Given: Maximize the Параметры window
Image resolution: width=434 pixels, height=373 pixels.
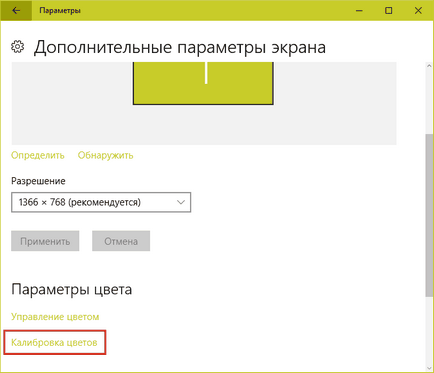Looking at the screenshot, I should [388, 11].
